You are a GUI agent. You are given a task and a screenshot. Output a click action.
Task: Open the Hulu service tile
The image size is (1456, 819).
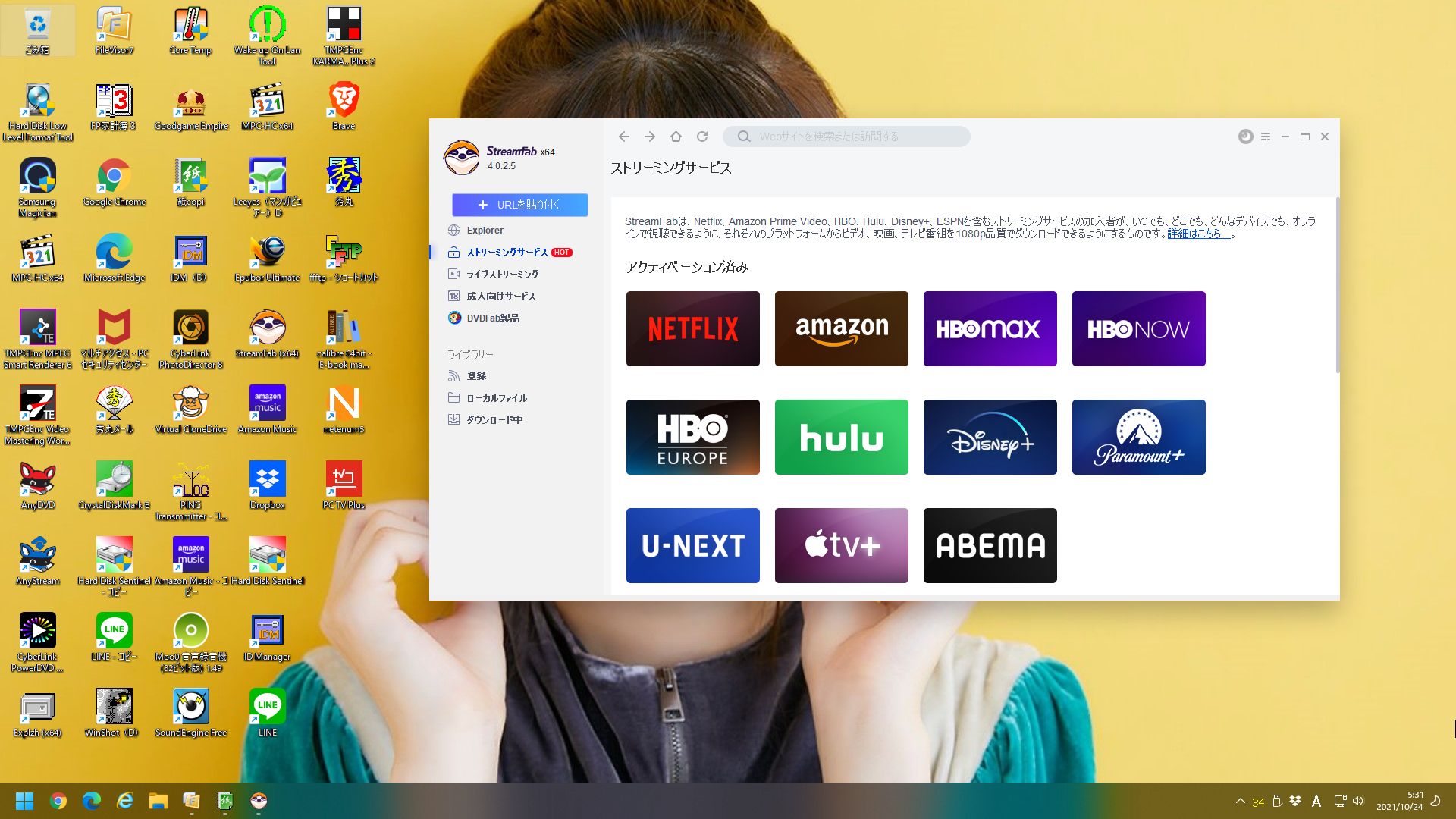(x=841, y=437)
